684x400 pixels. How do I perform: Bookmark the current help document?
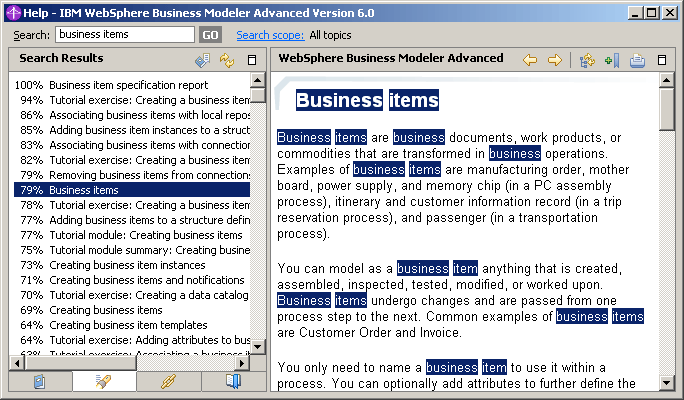(612, 60)
